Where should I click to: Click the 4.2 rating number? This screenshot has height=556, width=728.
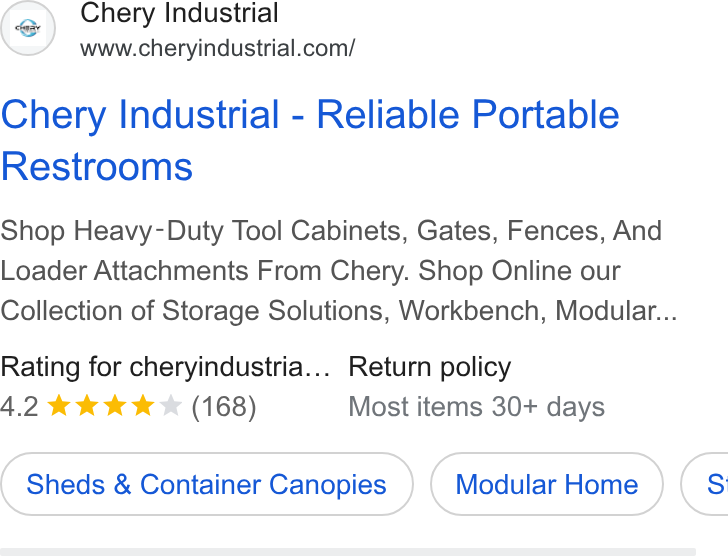click(20, 407)
